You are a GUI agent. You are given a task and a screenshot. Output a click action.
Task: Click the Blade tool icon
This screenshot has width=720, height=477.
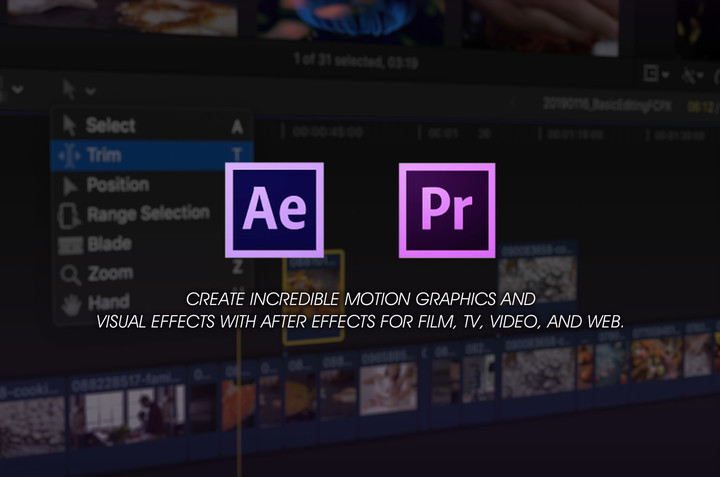pos(69,244)
